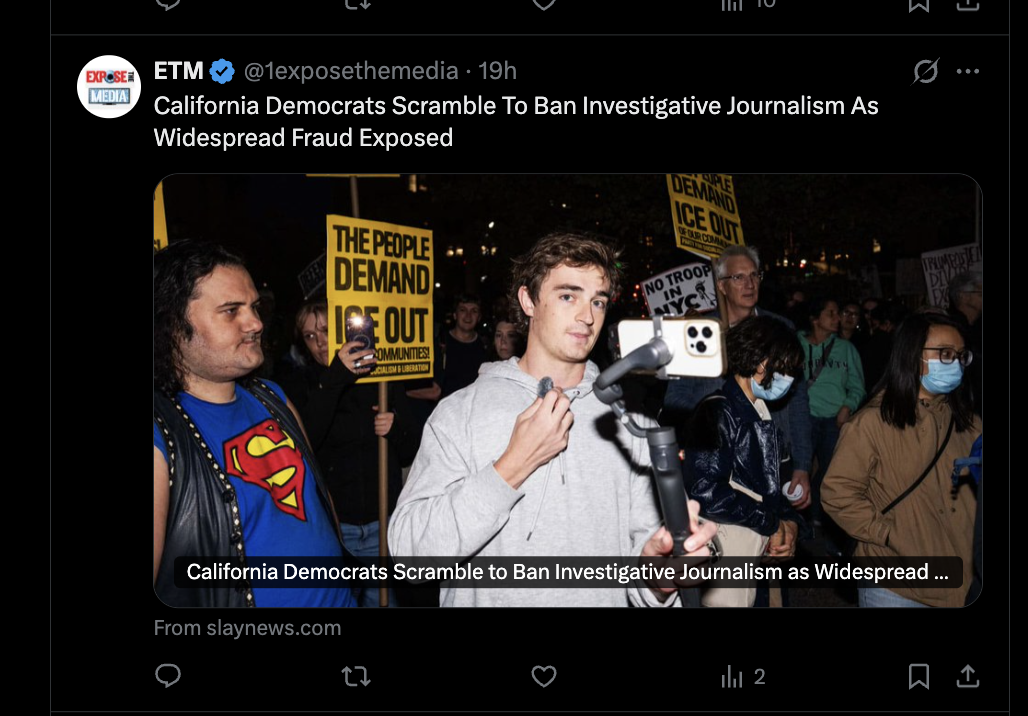1028x716 pixels.
Task: Click the Grok icon on ETM's post
Action: (x=926, y=71)
